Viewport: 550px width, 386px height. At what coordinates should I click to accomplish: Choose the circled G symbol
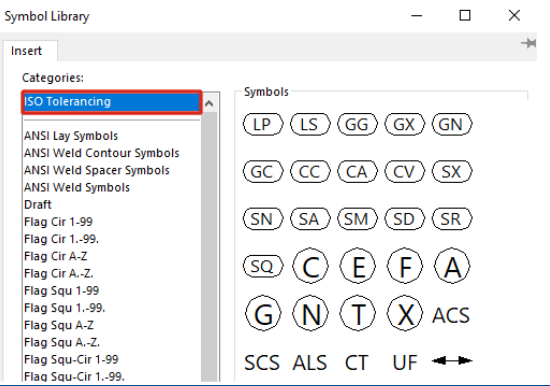click(x=263, y=314)
